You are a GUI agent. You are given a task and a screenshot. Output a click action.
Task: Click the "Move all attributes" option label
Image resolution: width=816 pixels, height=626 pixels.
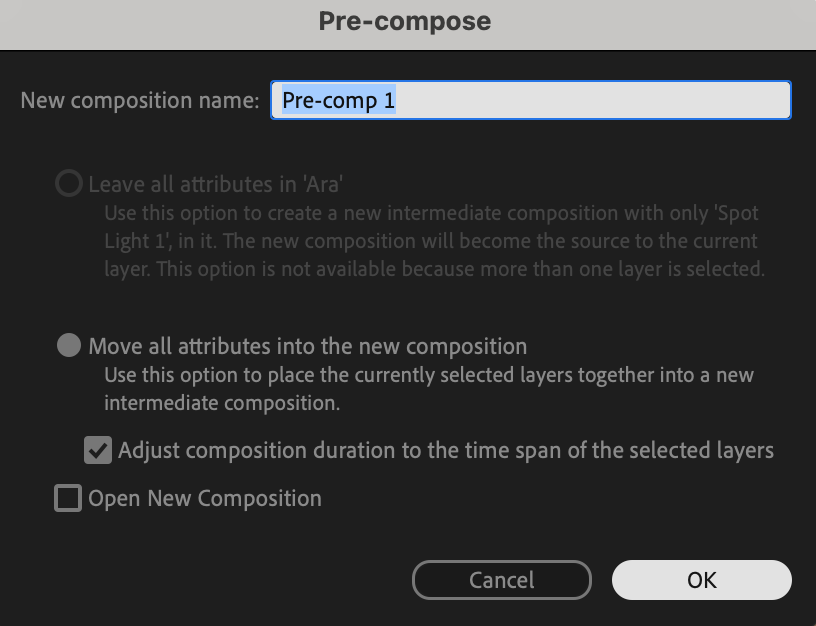pos(307,346)
